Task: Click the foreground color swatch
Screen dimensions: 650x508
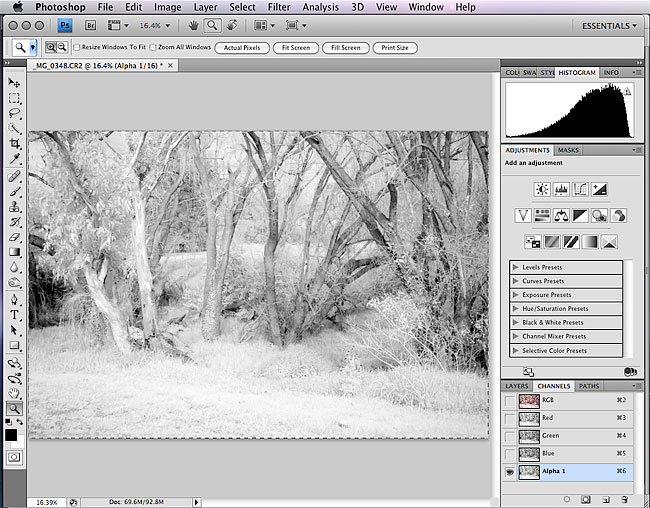Action: (x=11, y=435)
